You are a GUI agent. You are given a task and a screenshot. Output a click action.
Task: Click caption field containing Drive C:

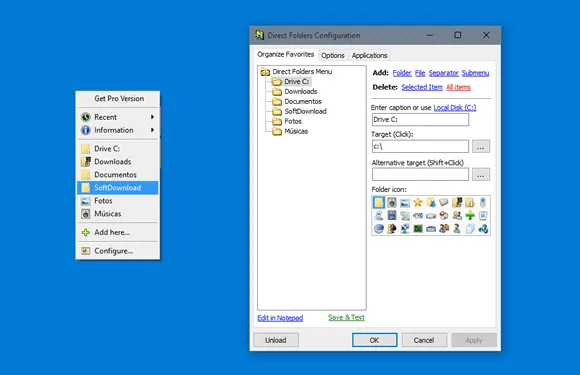[420, 119]
